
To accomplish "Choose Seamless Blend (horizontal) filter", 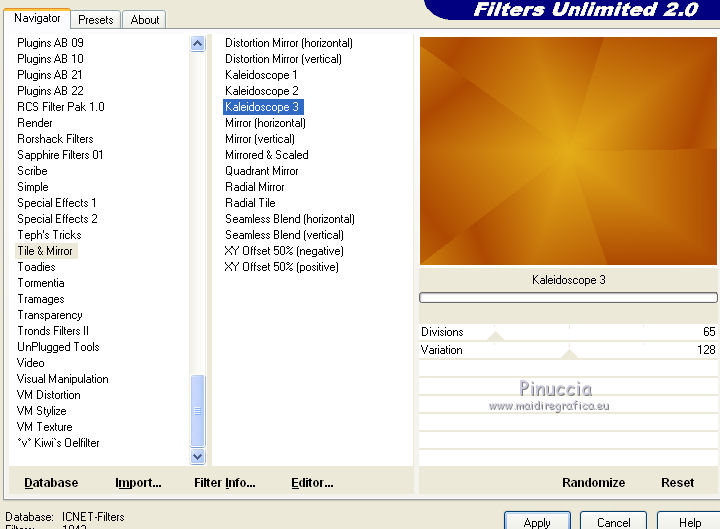I will coord(290,219).
